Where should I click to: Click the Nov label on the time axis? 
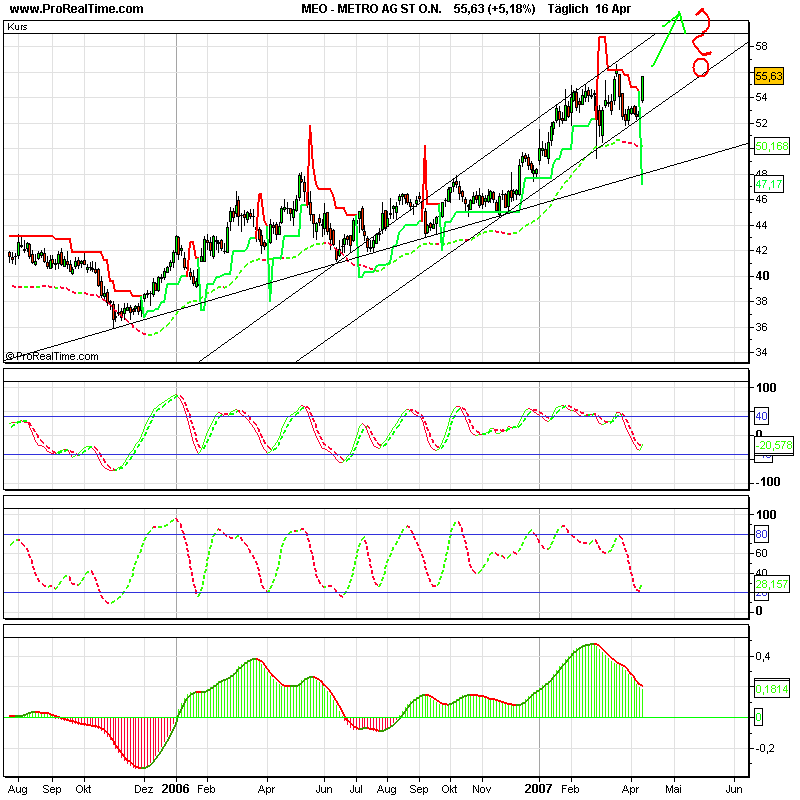[482, 789]
